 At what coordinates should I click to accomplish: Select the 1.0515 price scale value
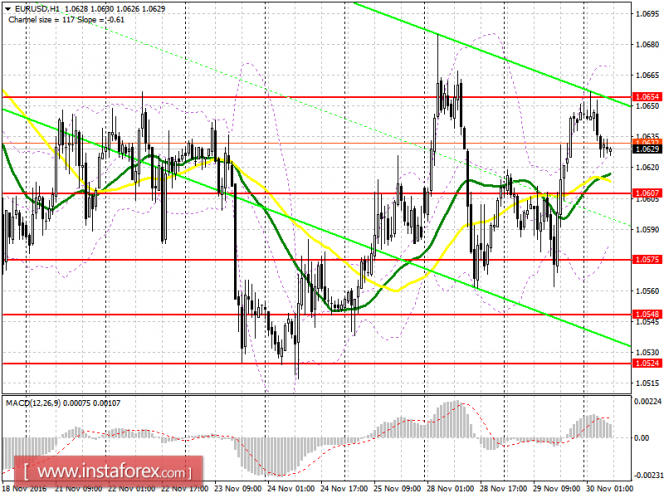[647, 383]
